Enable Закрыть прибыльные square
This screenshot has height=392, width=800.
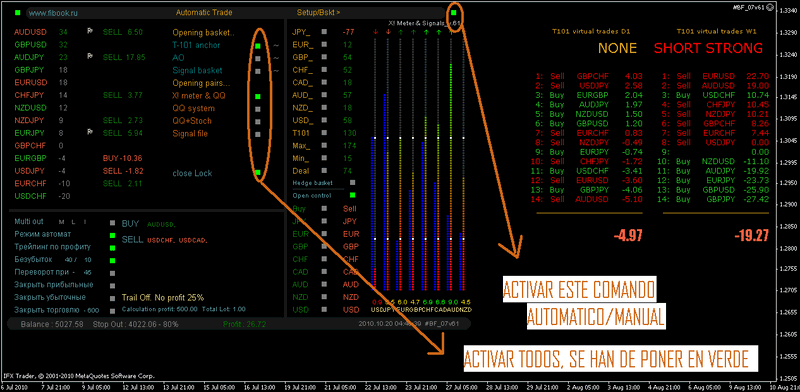point(113,286)
